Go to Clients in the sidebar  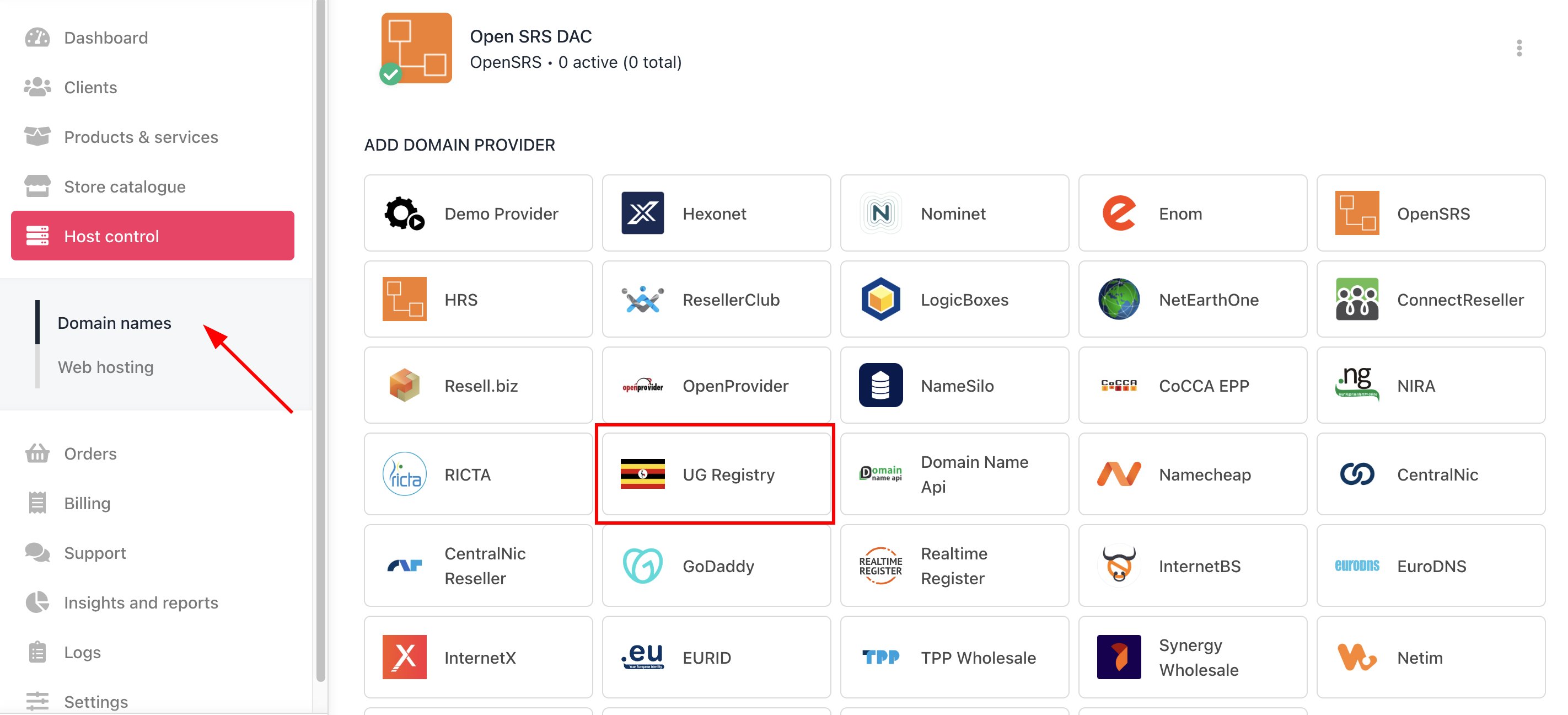tap(152, 87)
